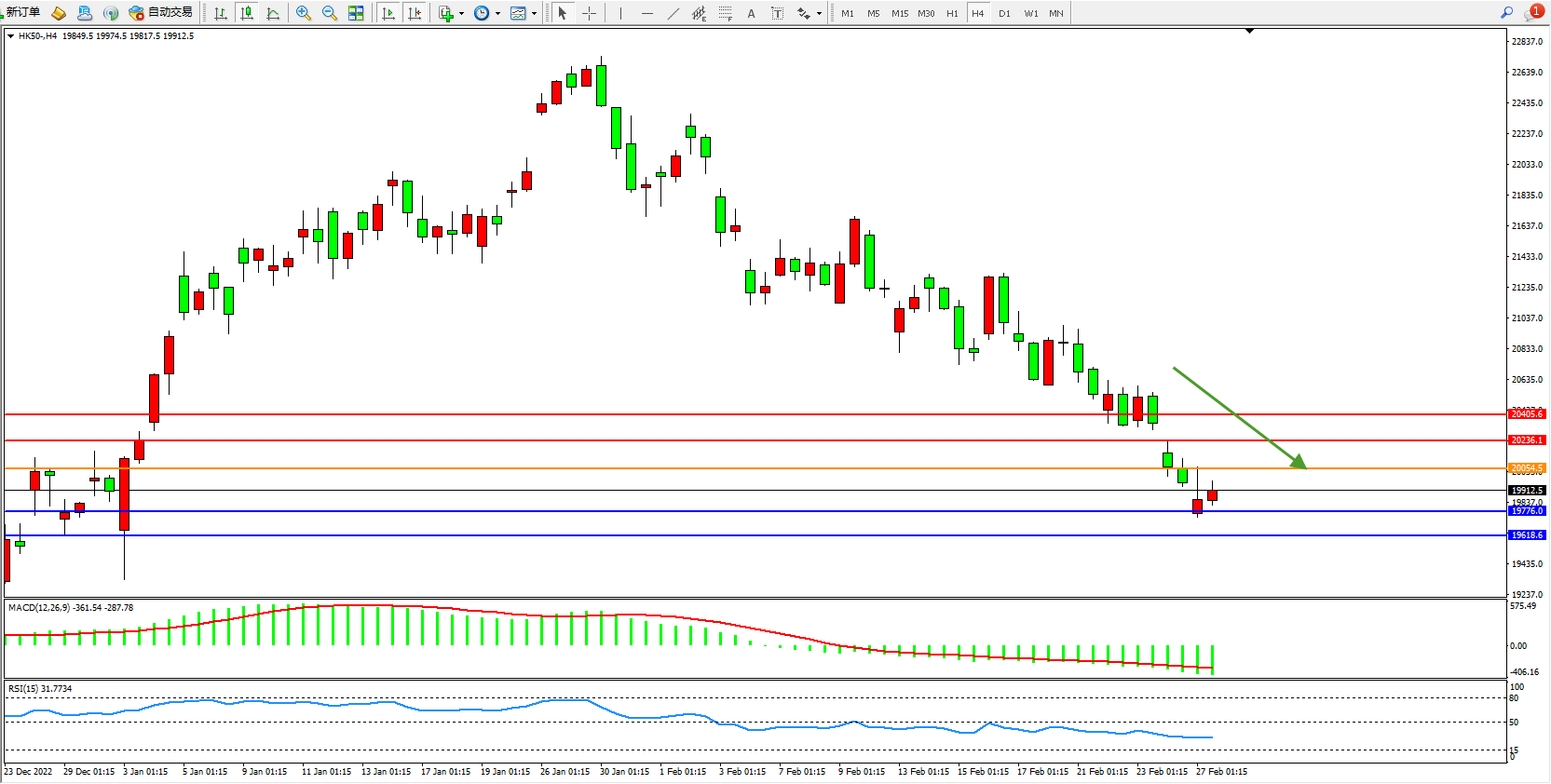Open the arrows objects dropdown

click(819, 13)
